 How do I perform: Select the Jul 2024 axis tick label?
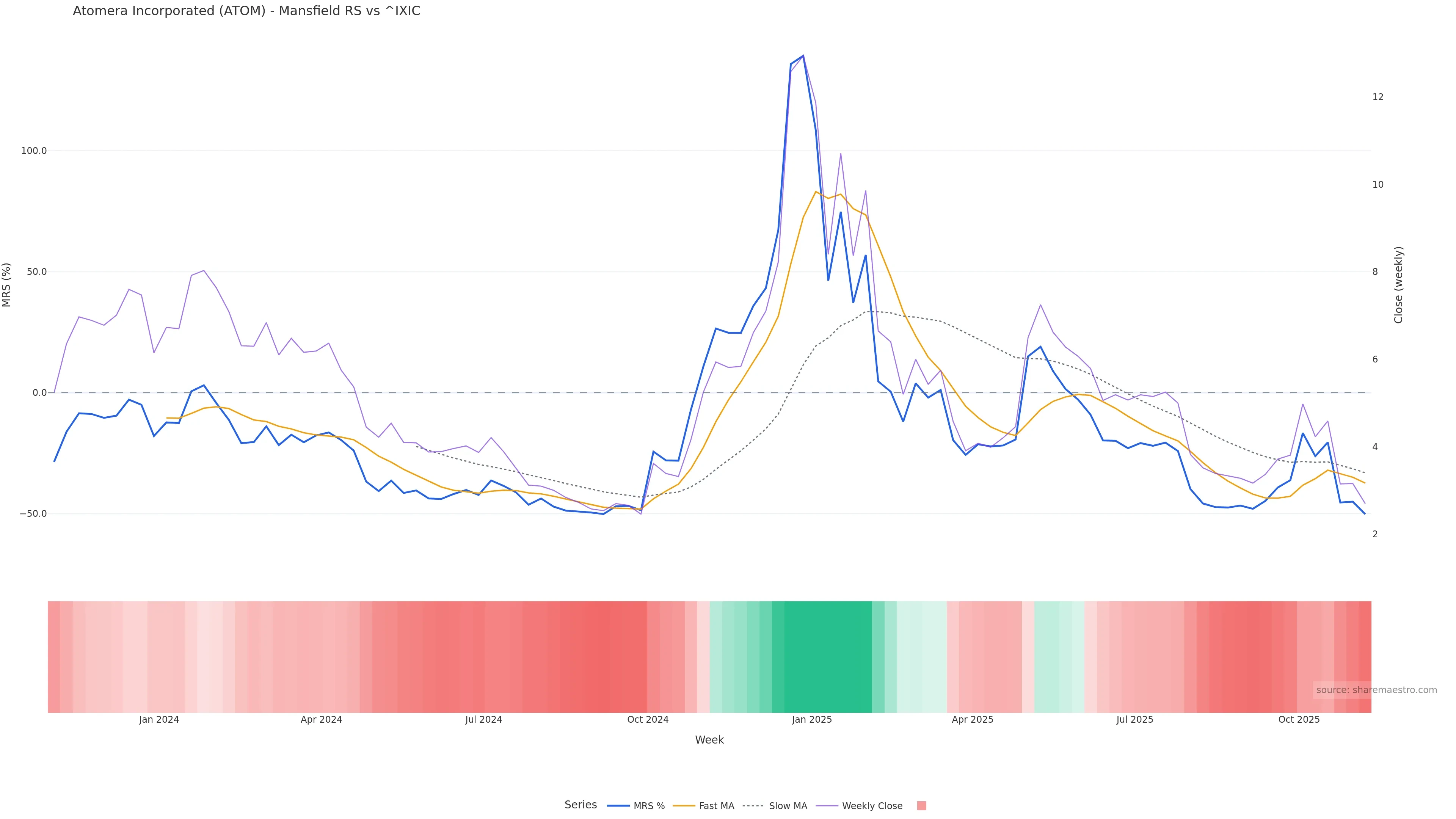pos(483,720)
